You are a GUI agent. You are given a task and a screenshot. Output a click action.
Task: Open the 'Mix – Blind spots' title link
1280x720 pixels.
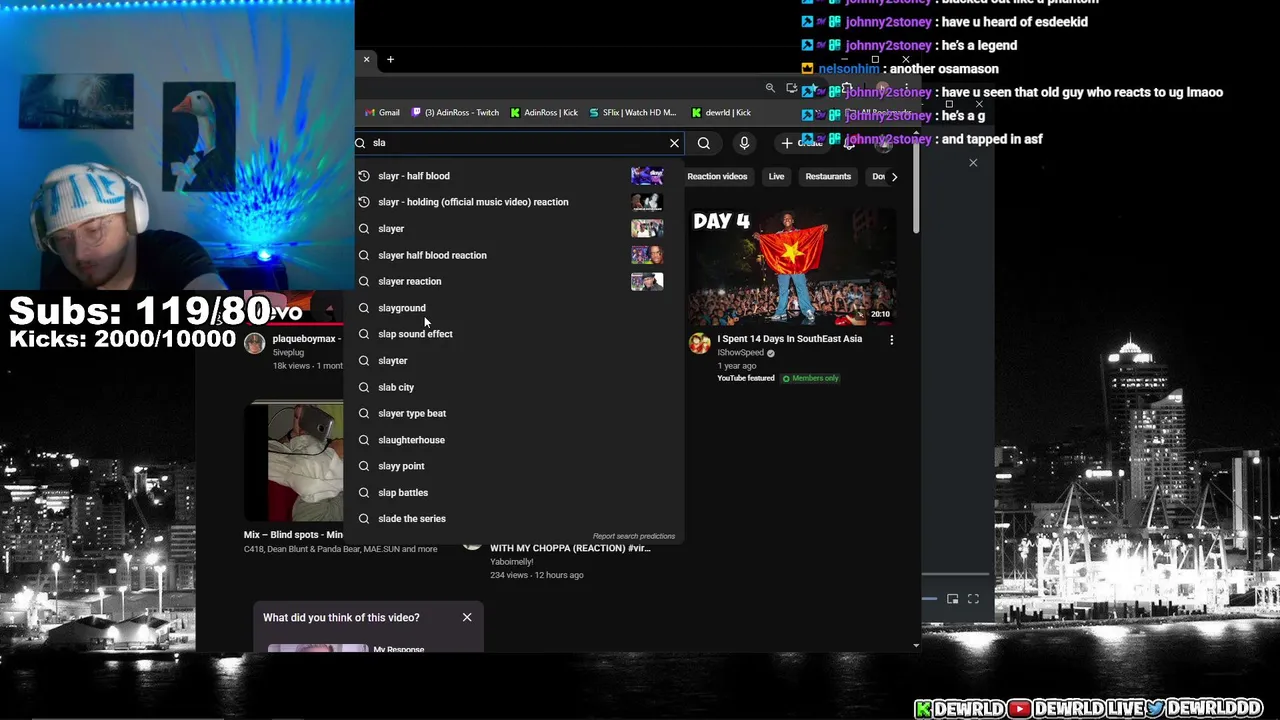tap(293, 535)
